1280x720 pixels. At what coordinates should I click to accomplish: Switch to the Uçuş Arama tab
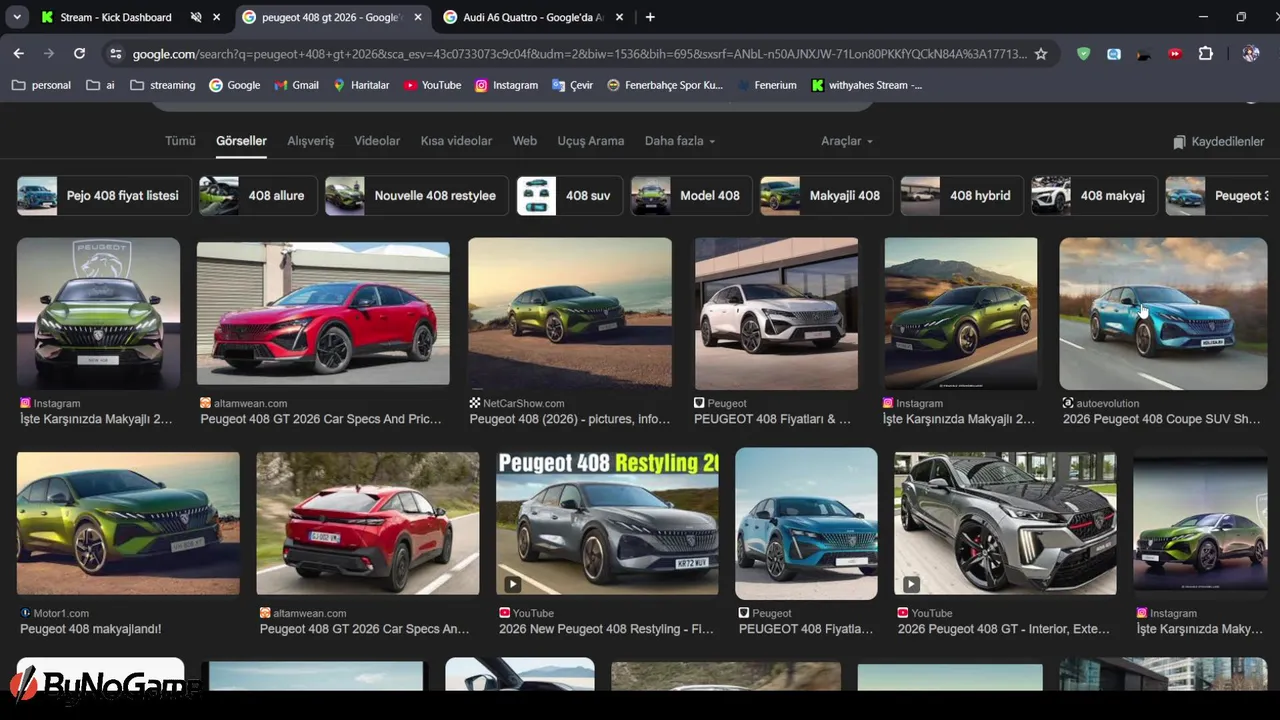tap(590, 141)
